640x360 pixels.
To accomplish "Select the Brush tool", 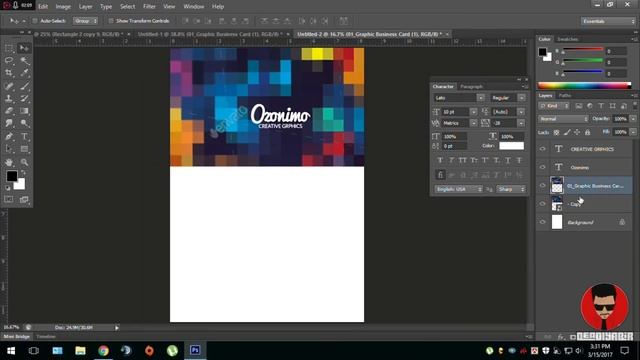I will (24, 86).
